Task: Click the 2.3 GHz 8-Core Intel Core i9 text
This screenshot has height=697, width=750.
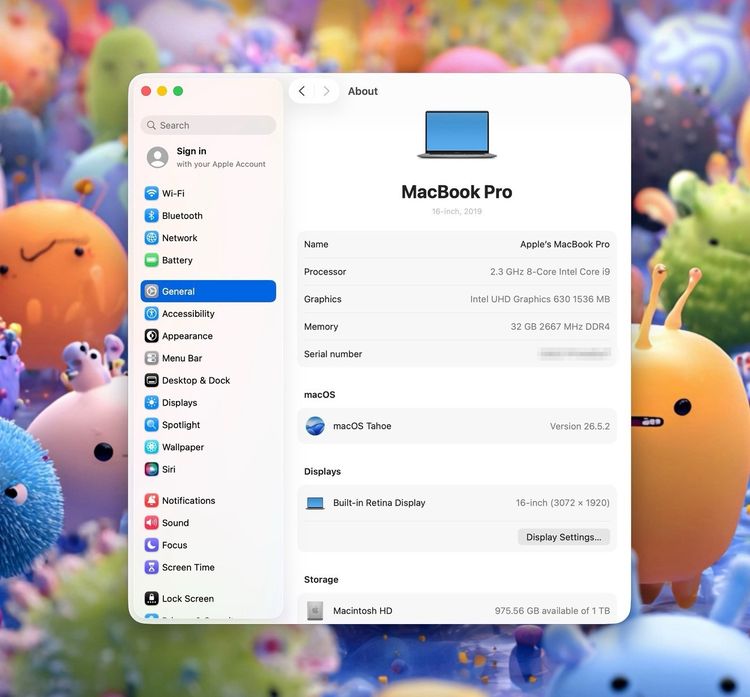Action: 550,272
